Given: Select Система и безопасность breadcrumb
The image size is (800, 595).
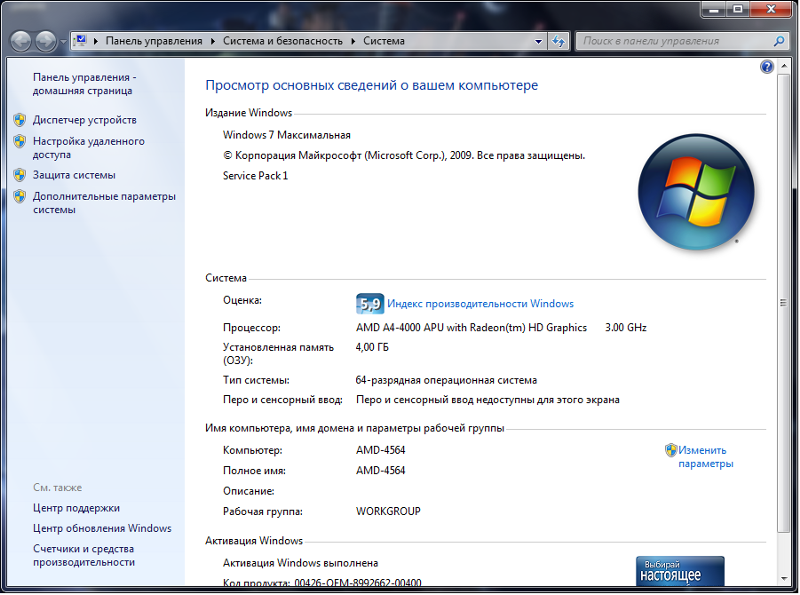Looking at the screenshot, I should [x=283, y=41].
